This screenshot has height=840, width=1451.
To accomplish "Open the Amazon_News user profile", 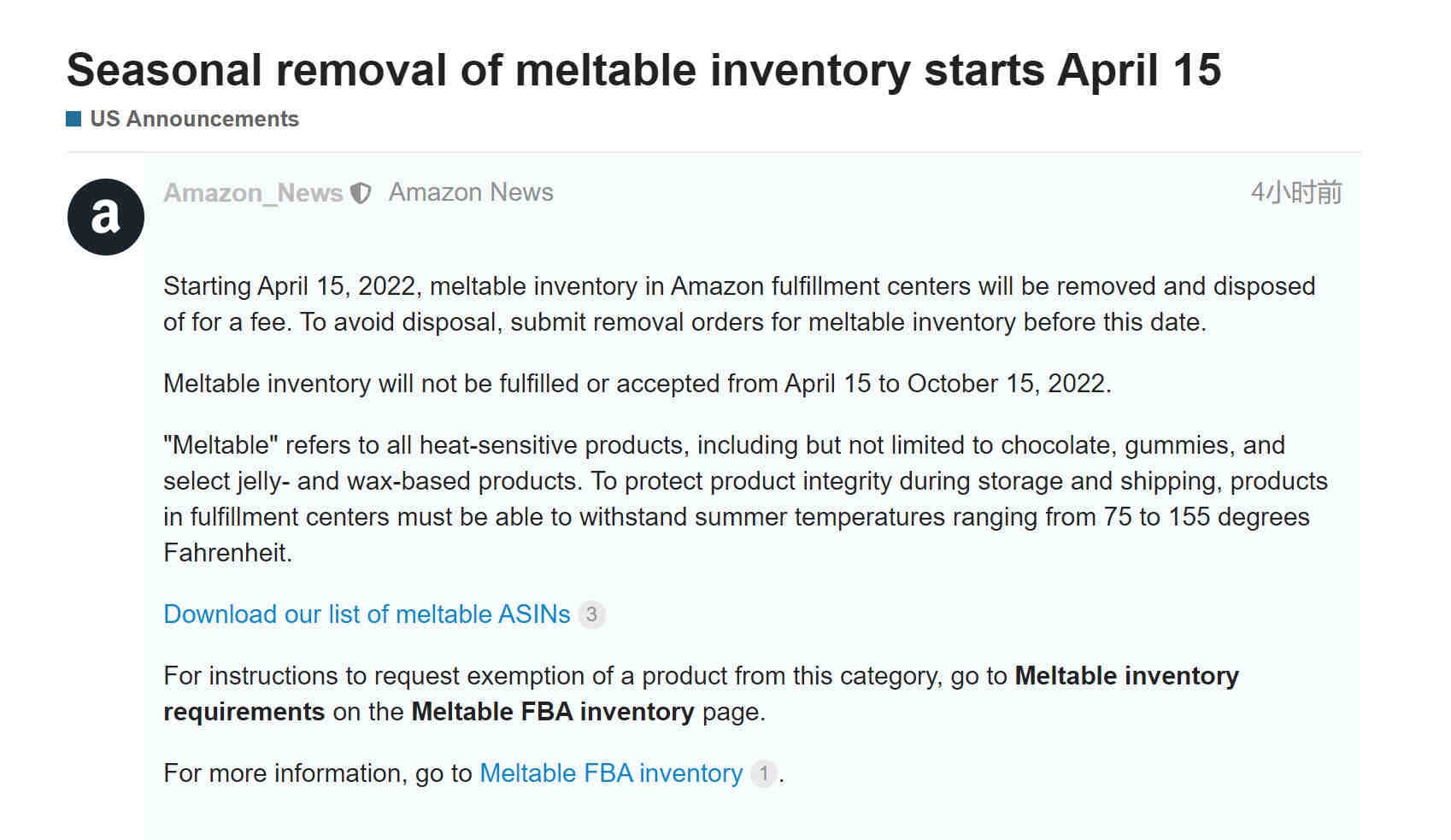I will pyautogui.click(x=253, y=193).
